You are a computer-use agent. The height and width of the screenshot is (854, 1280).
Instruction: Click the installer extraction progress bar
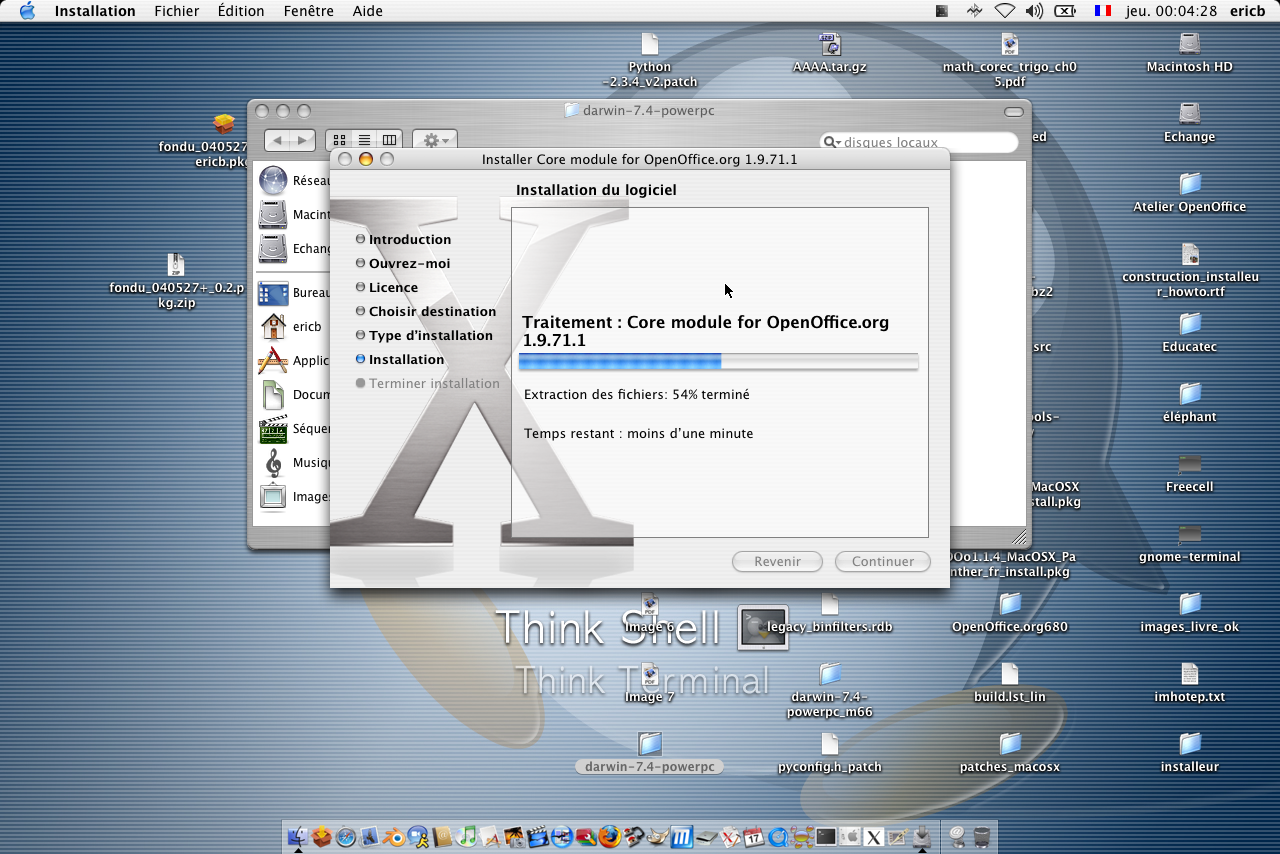(718, 361)
